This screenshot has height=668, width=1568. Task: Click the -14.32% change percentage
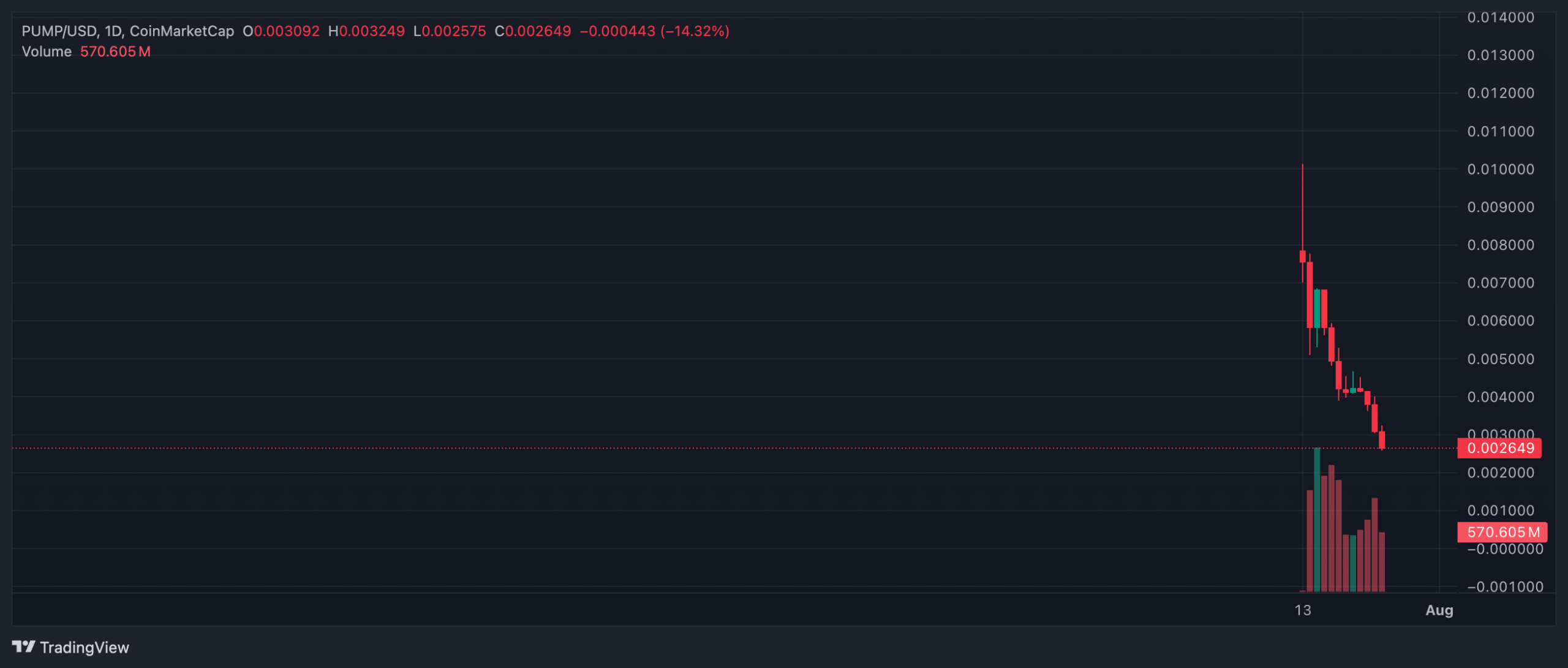pos(695,31)
